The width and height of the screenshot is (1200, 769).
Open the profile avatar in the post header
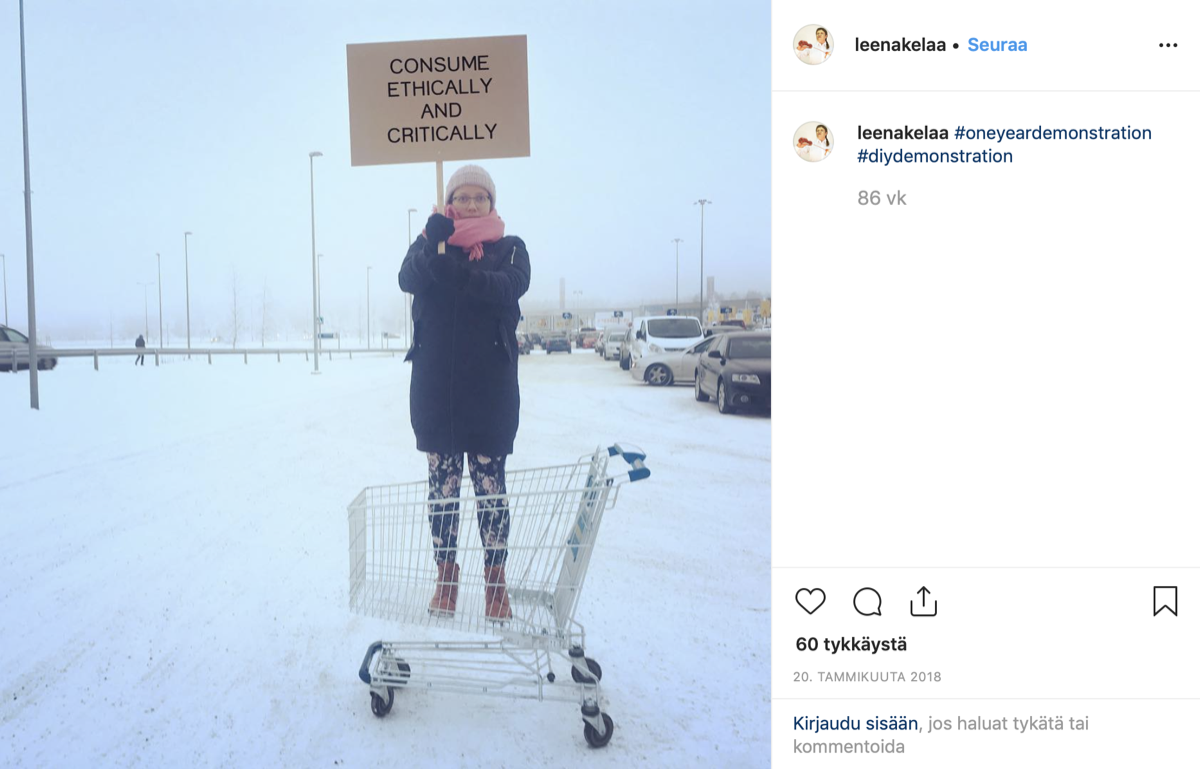(x=813, y=45)
